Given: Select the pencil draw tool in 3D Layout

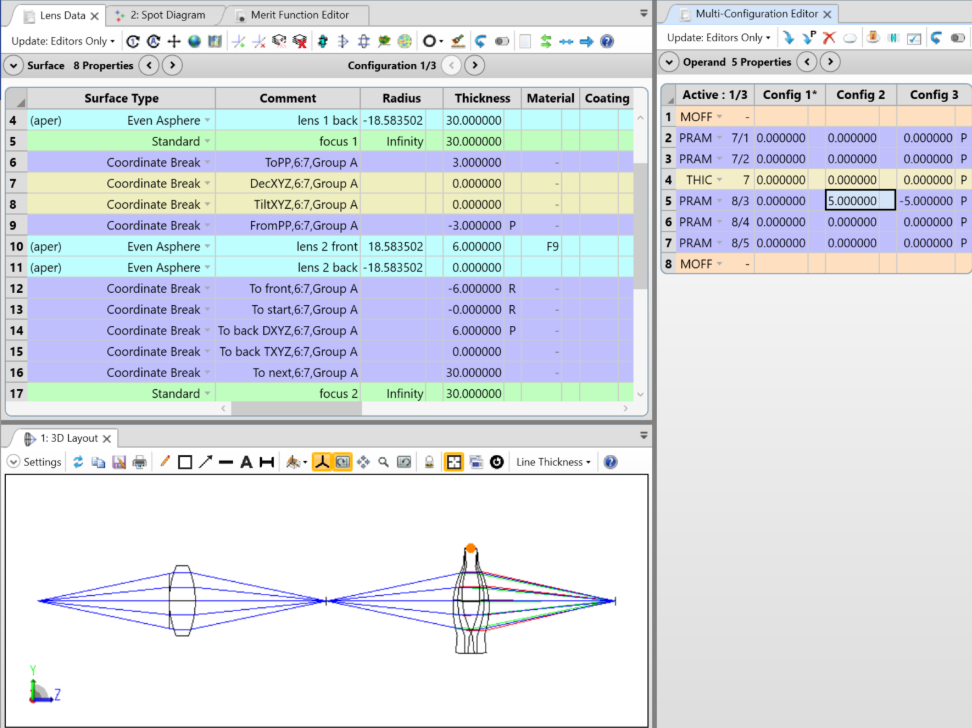Looking at the screenshot, I should tap(165, 462).
